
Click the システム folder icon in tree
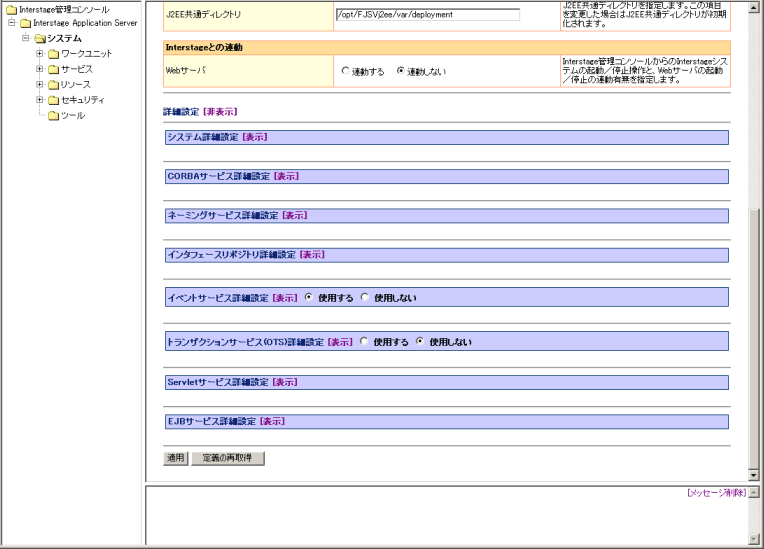click(x=40, y=38)
